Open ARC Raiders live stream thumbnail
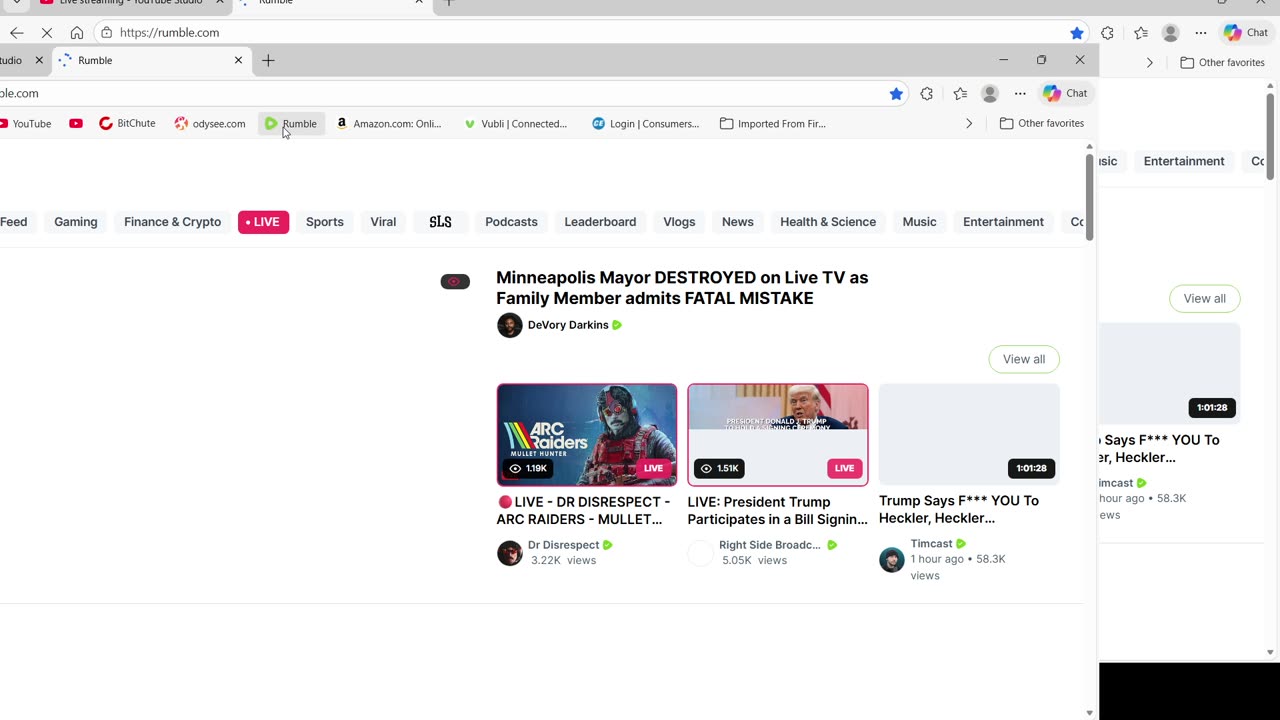The width and height of the screenshot is (1280, 720). coord(587,435)
